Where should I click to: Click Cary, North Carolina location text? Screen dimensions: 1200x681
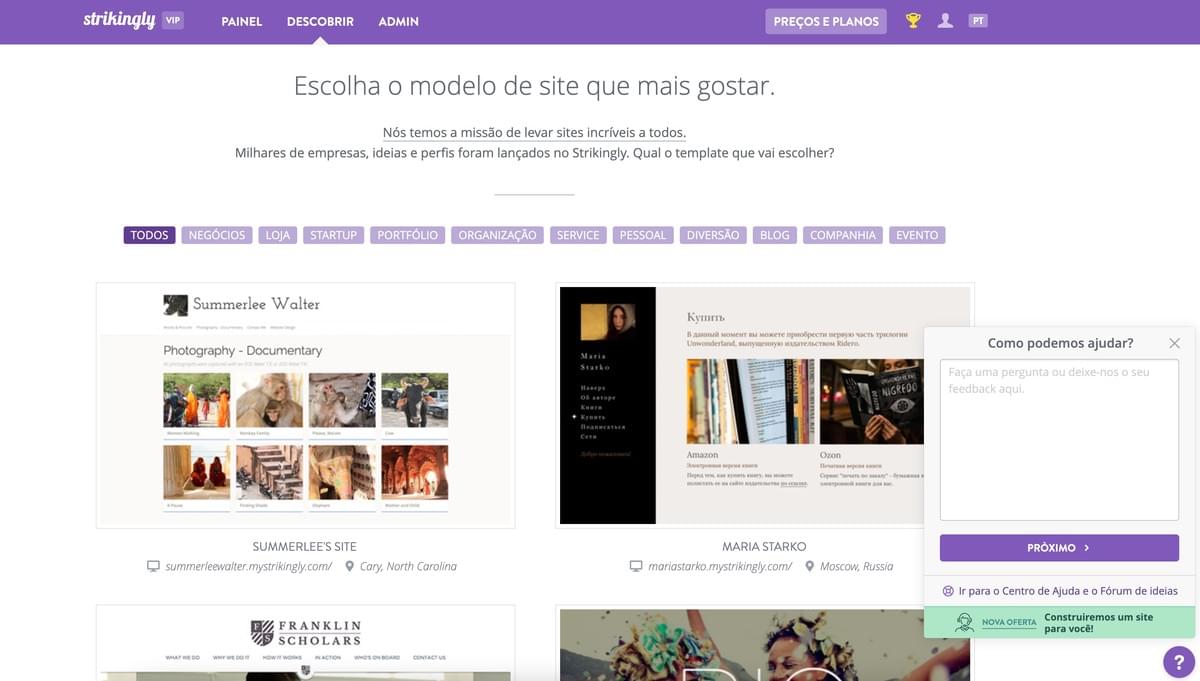coord(408,566)
